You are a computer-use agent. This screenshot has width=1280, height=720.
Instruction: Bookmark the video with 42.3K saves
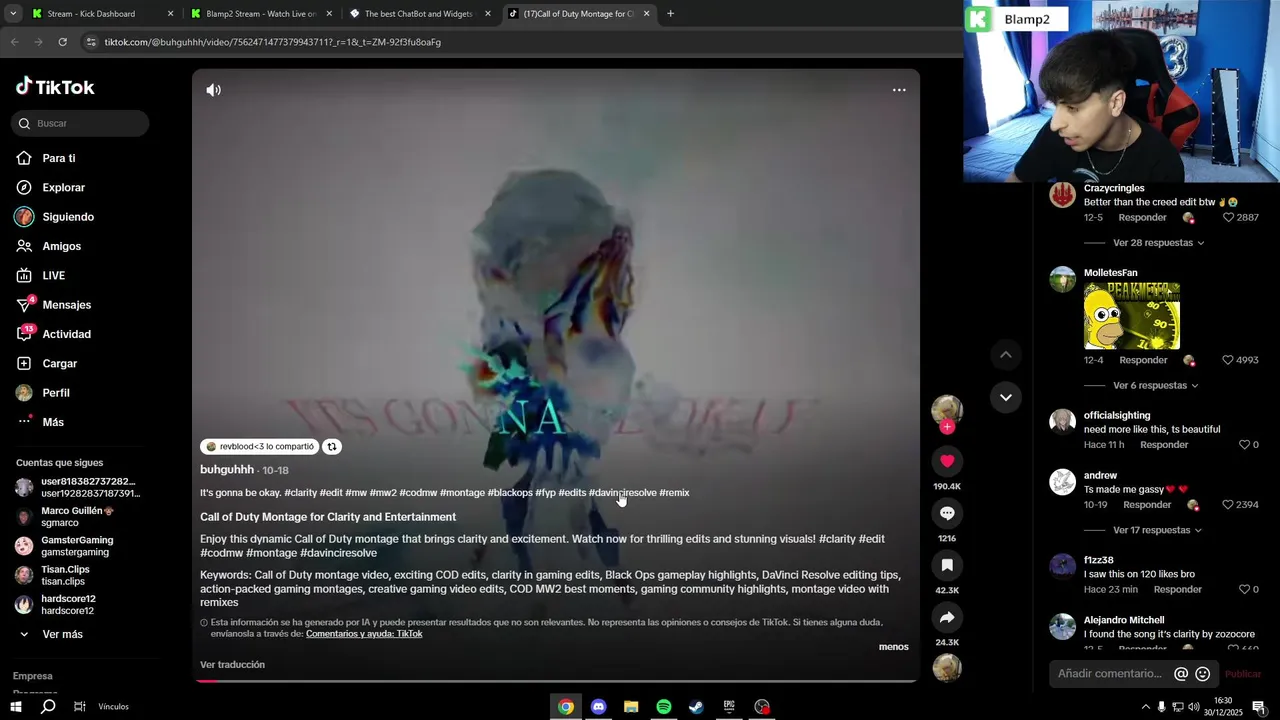point(947,565)
